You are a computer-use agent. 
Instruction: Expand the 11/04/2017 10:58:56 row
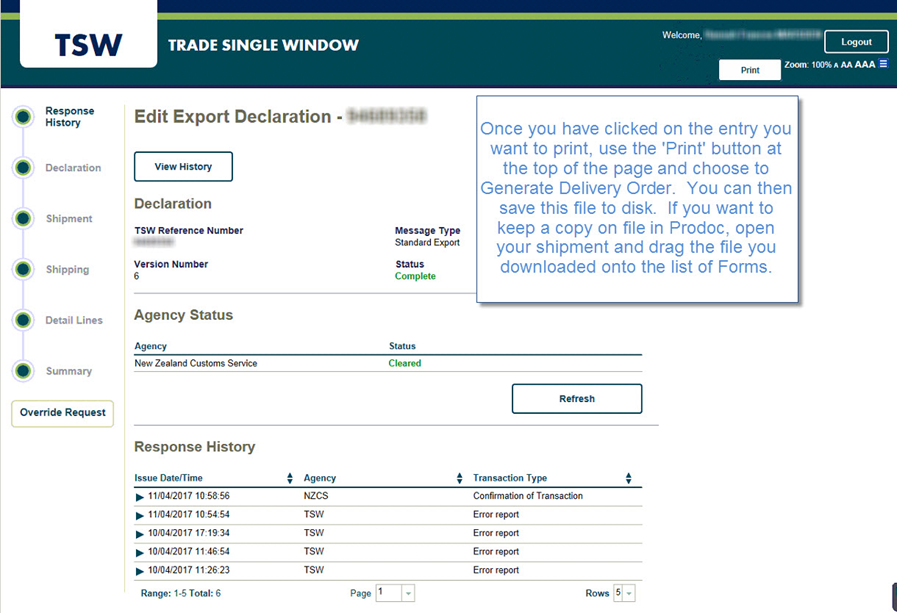click(139, 497)
